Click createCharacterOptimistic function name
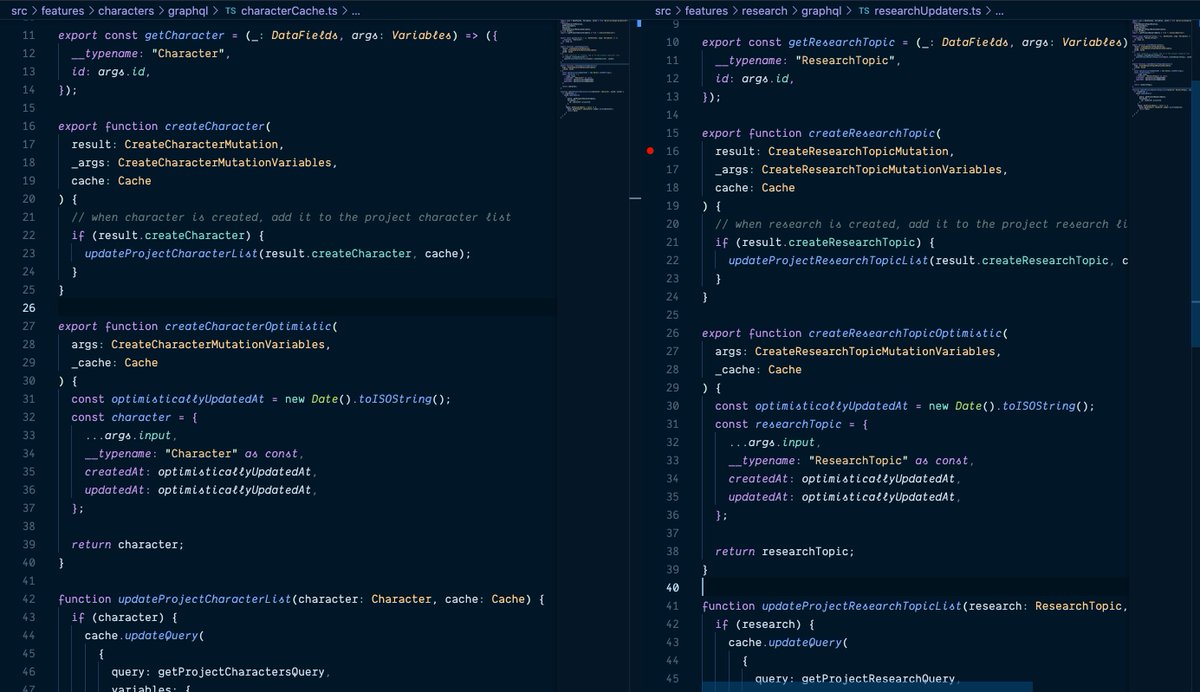Screen dimensions: 1200x692 point(250,326)
